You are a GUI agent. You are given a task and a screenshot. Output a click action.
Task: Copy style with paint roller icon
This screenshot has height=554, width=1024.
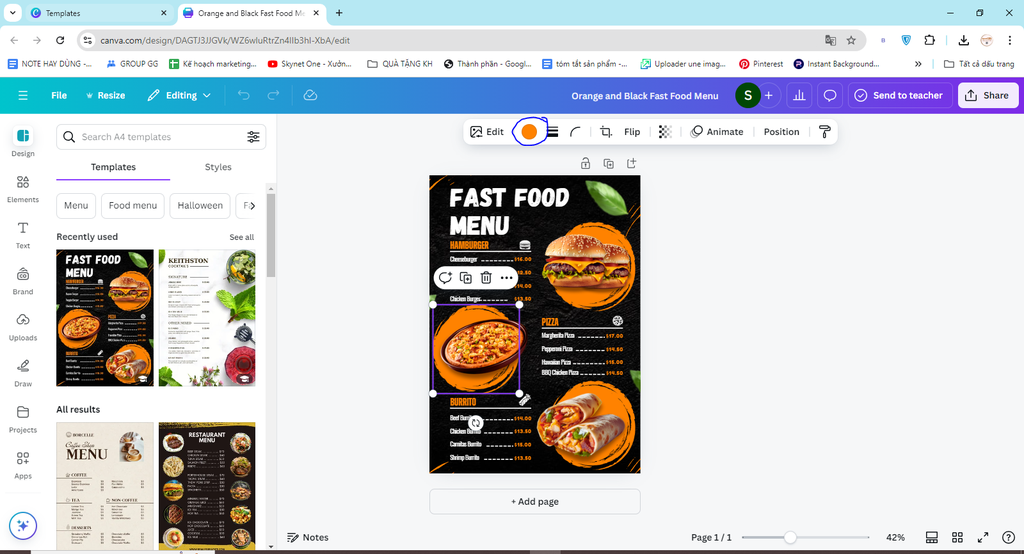tap(825, 132)
